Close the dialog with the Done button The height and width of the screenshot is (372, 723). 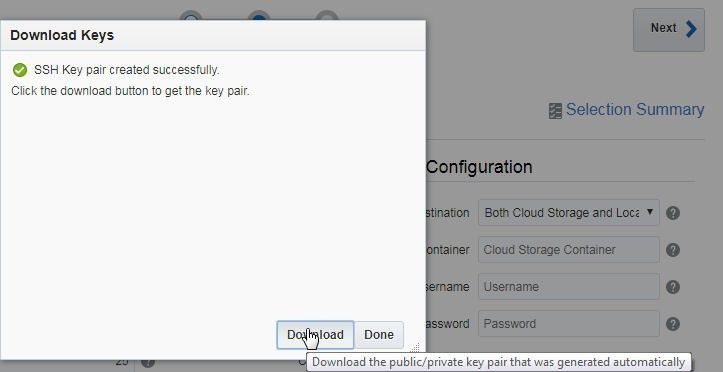(379, 335)
